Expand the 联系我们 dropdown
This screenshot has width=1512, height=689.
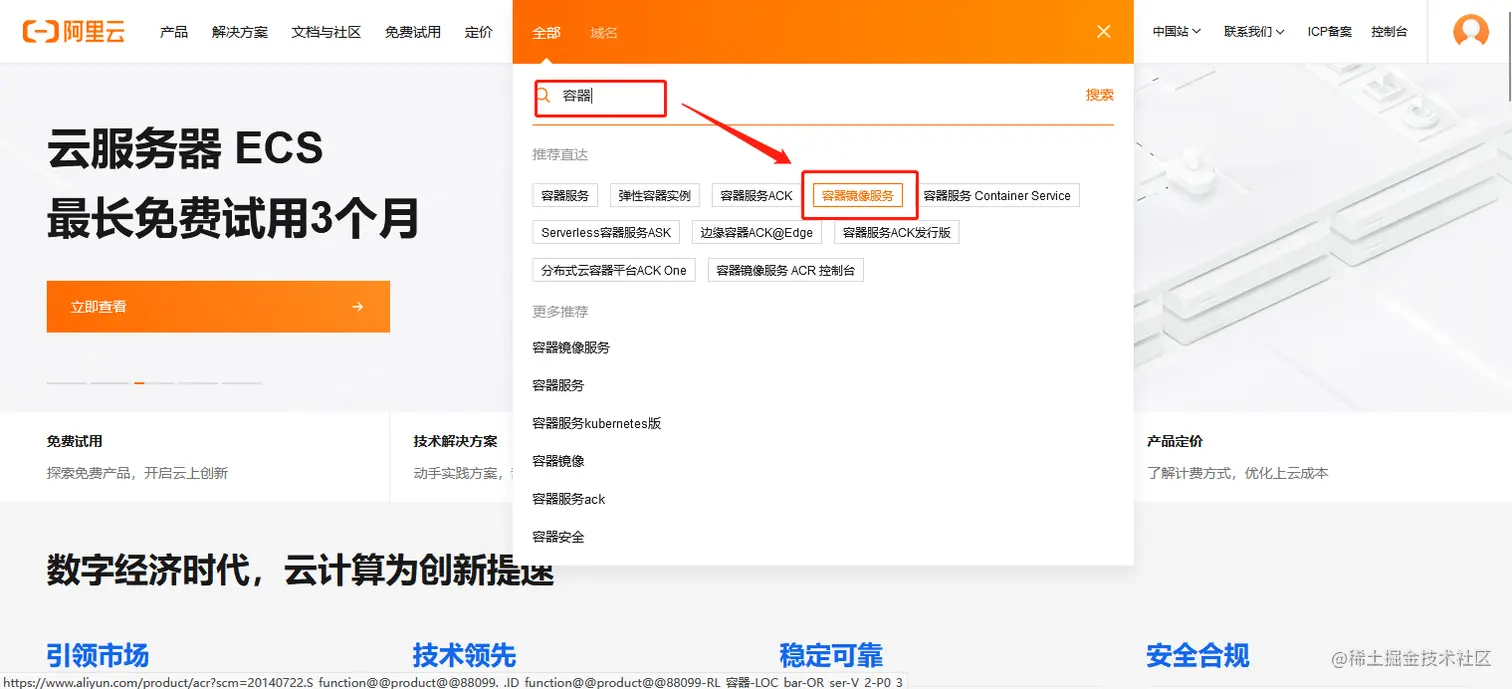[1254, 32]
